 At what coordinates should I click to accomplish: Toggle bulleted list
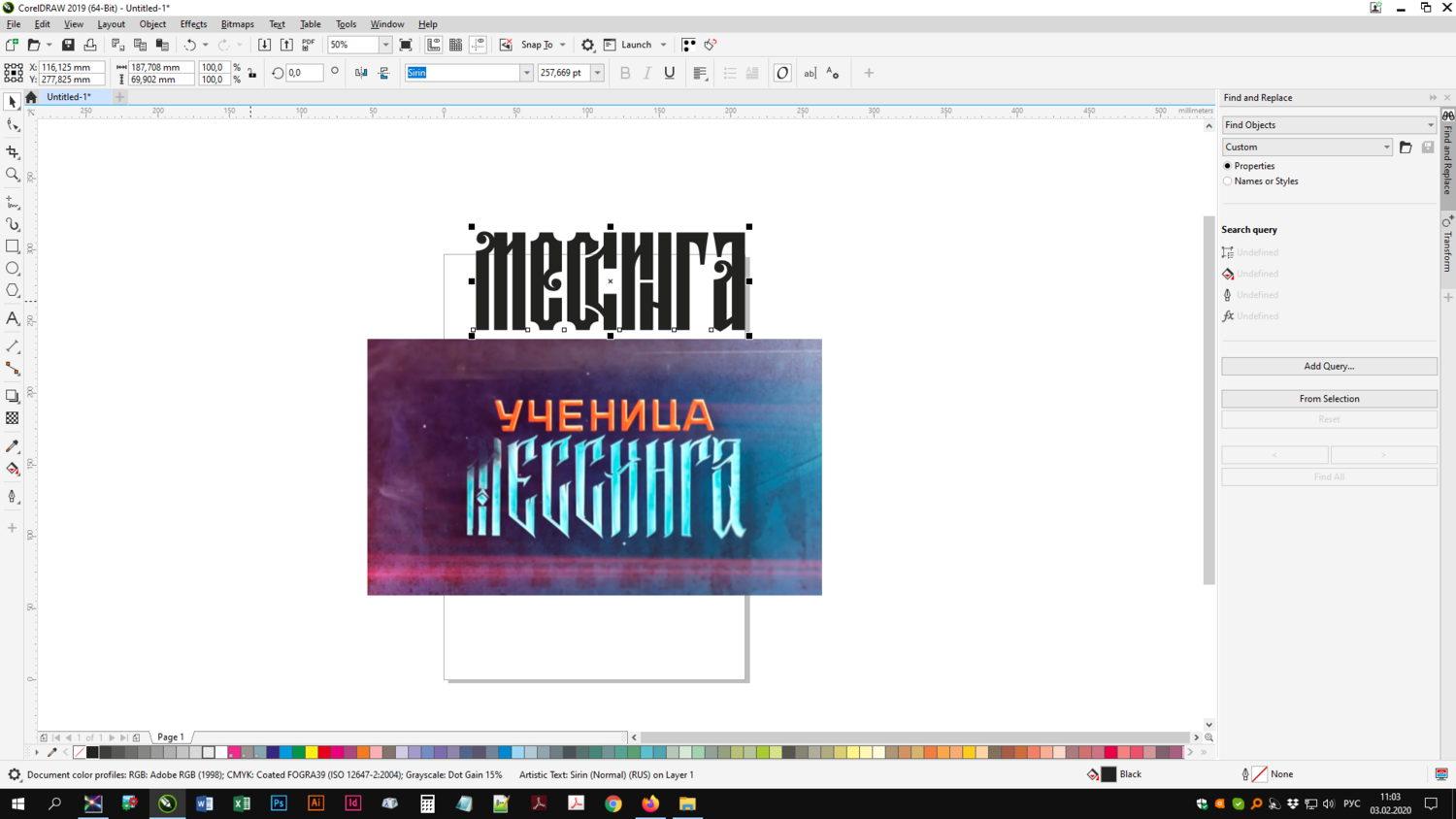(x=730, y=73)
